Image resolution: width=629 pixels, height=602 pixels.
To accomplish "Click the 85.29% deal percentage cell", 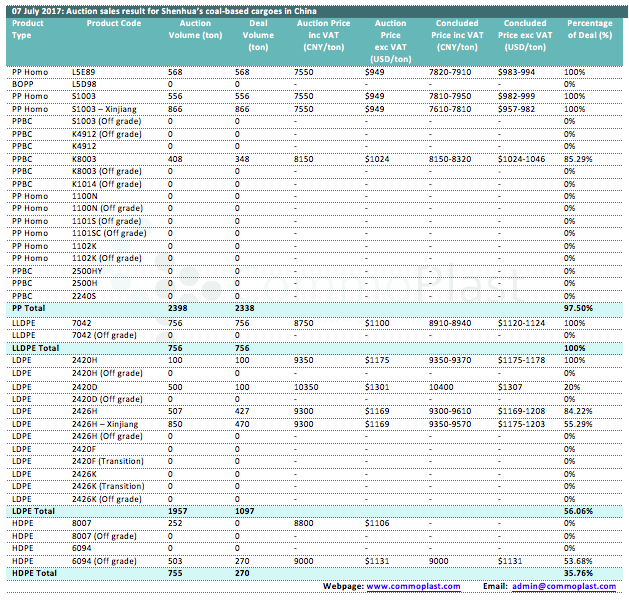I will click(x=578, y=159).
